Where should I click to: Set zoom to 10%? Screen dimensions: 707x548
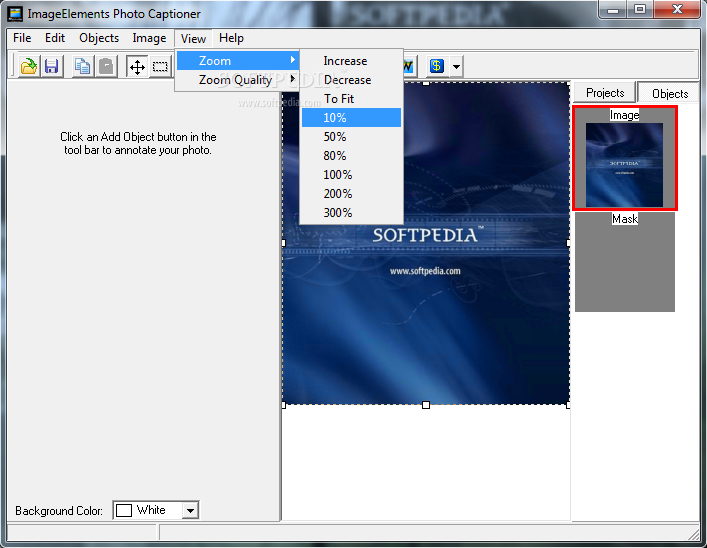click(351, 118)
